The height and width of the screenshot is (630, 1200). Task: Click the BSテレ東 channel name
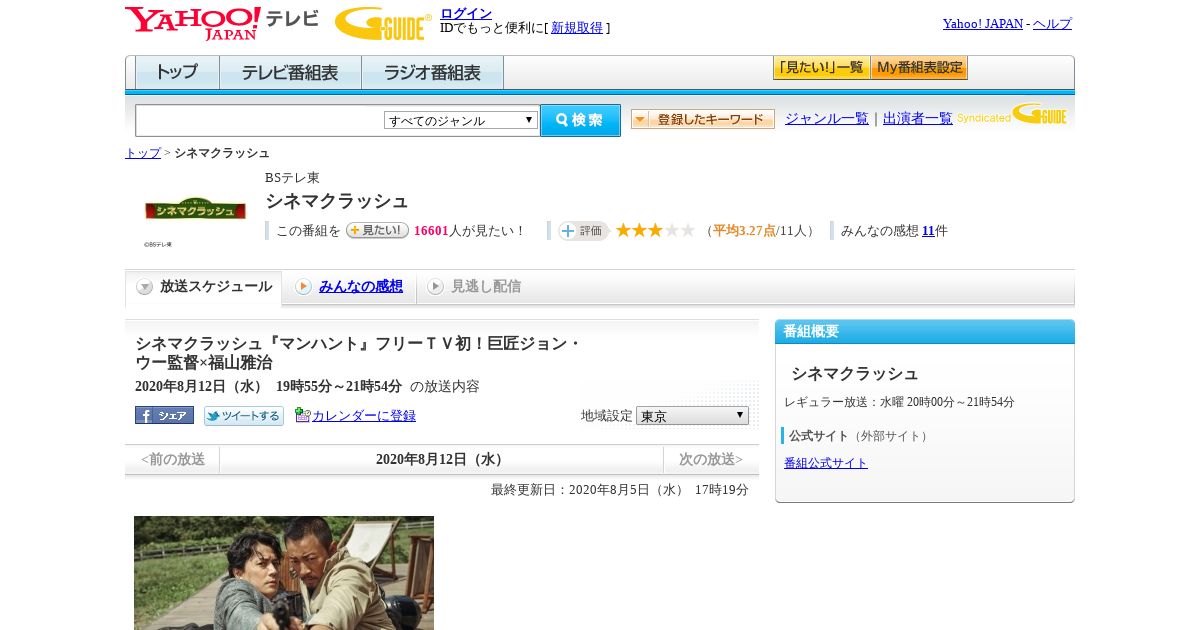292,177
